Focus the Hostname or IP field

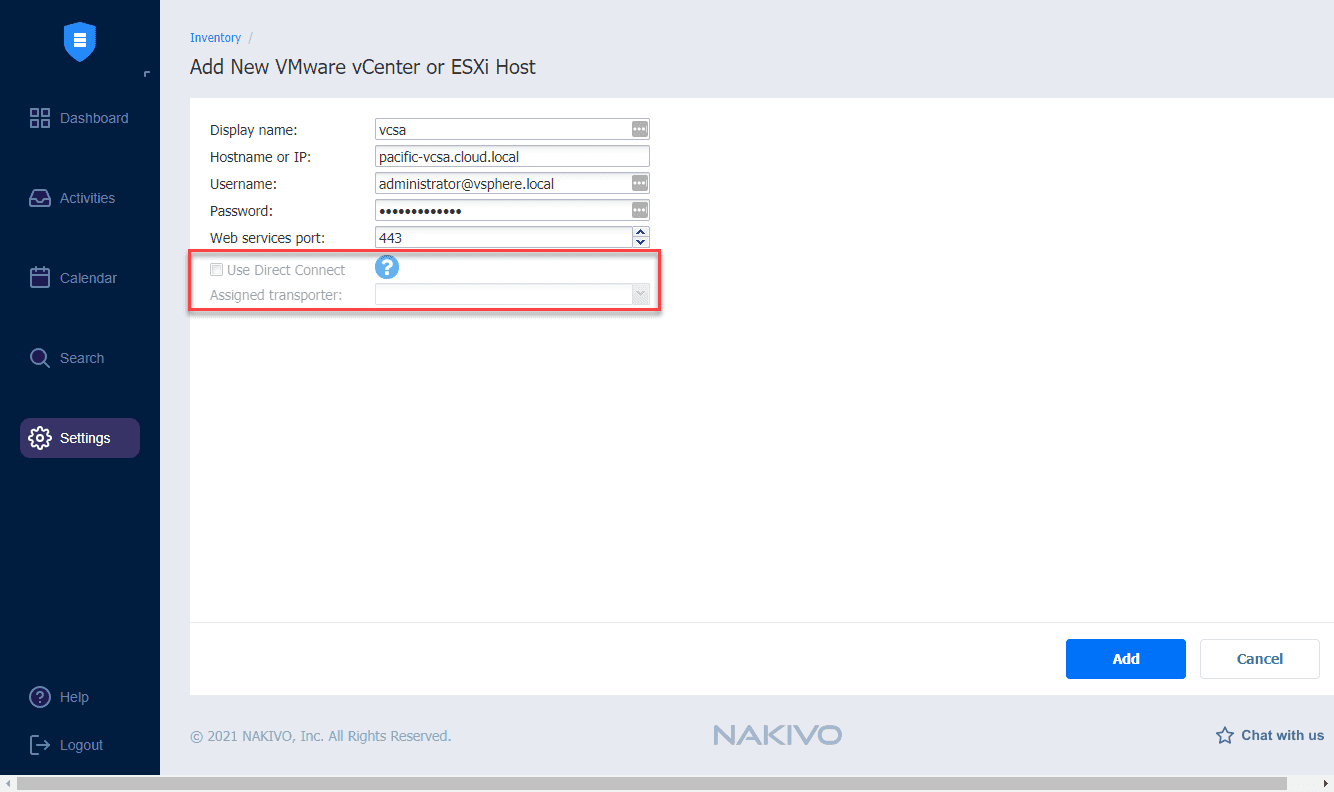tap(512, 156)
